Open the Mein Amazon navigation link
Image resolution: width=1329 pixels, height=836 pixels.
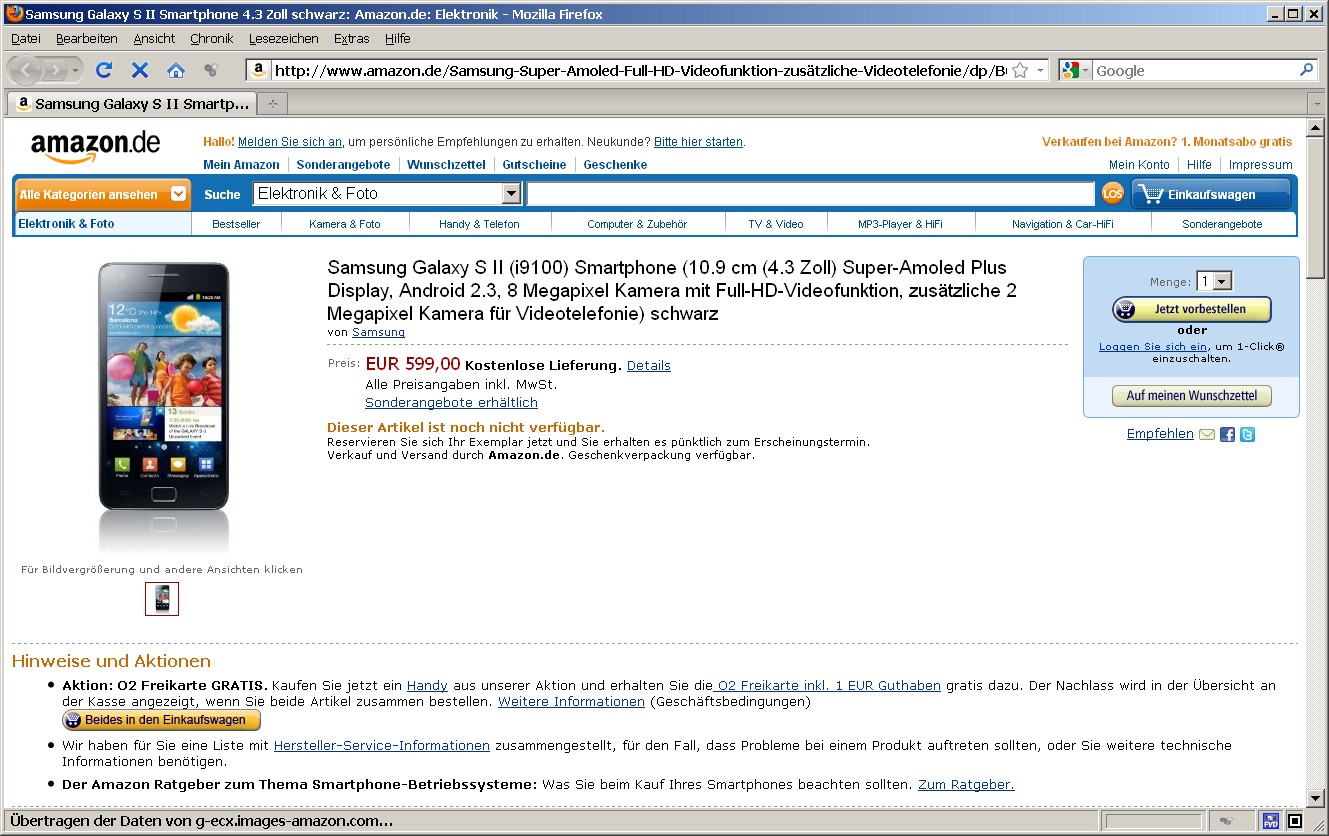[x=241, y=165]
